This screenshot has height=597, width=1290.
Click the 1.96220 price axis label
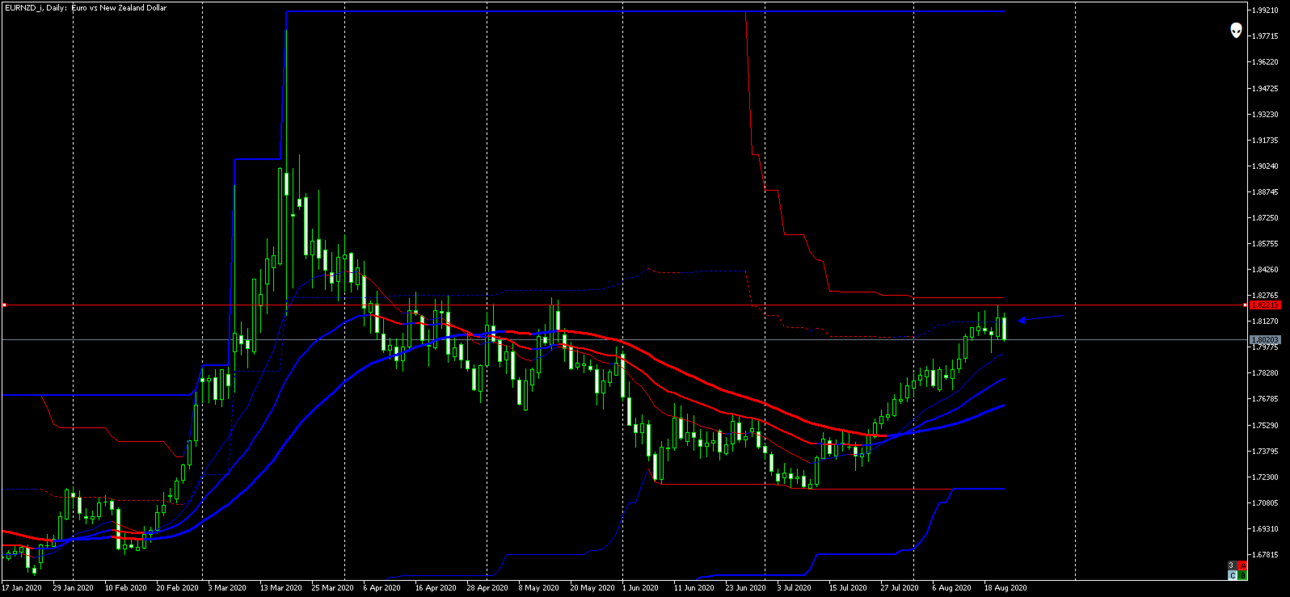coord(1266,62)
